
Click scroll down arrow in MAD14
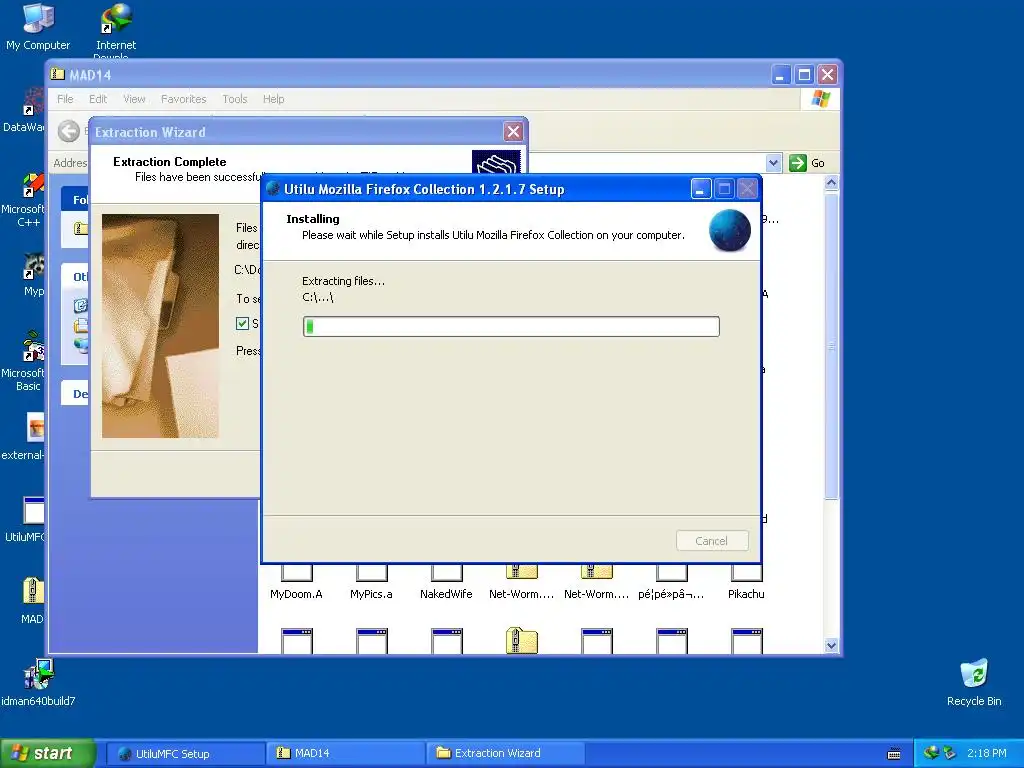(831, 645)
